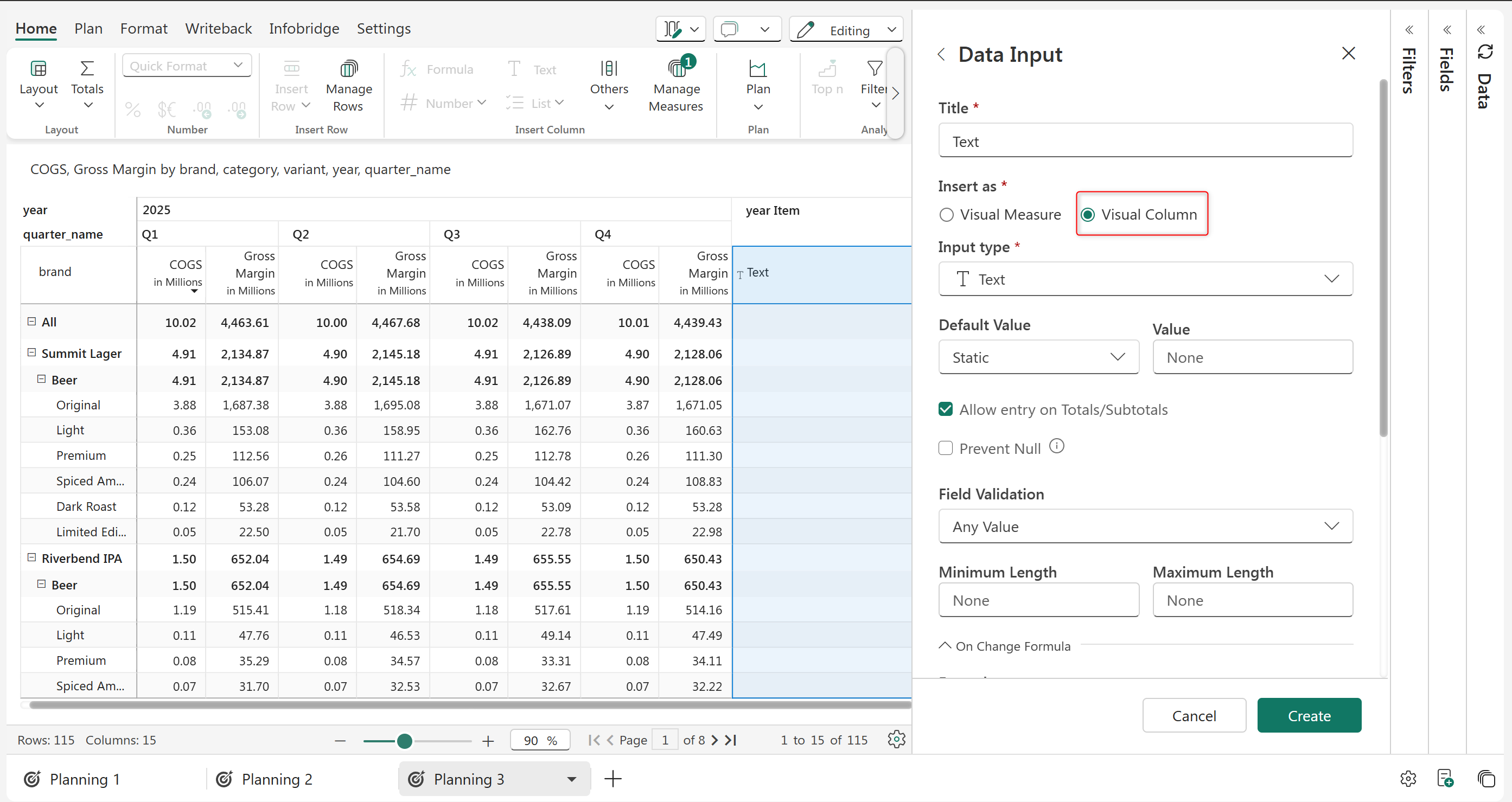Viewport: 1512px width, 802px height.
Task: Click the back arrow beside Data Input
Action: coord(941,55)
